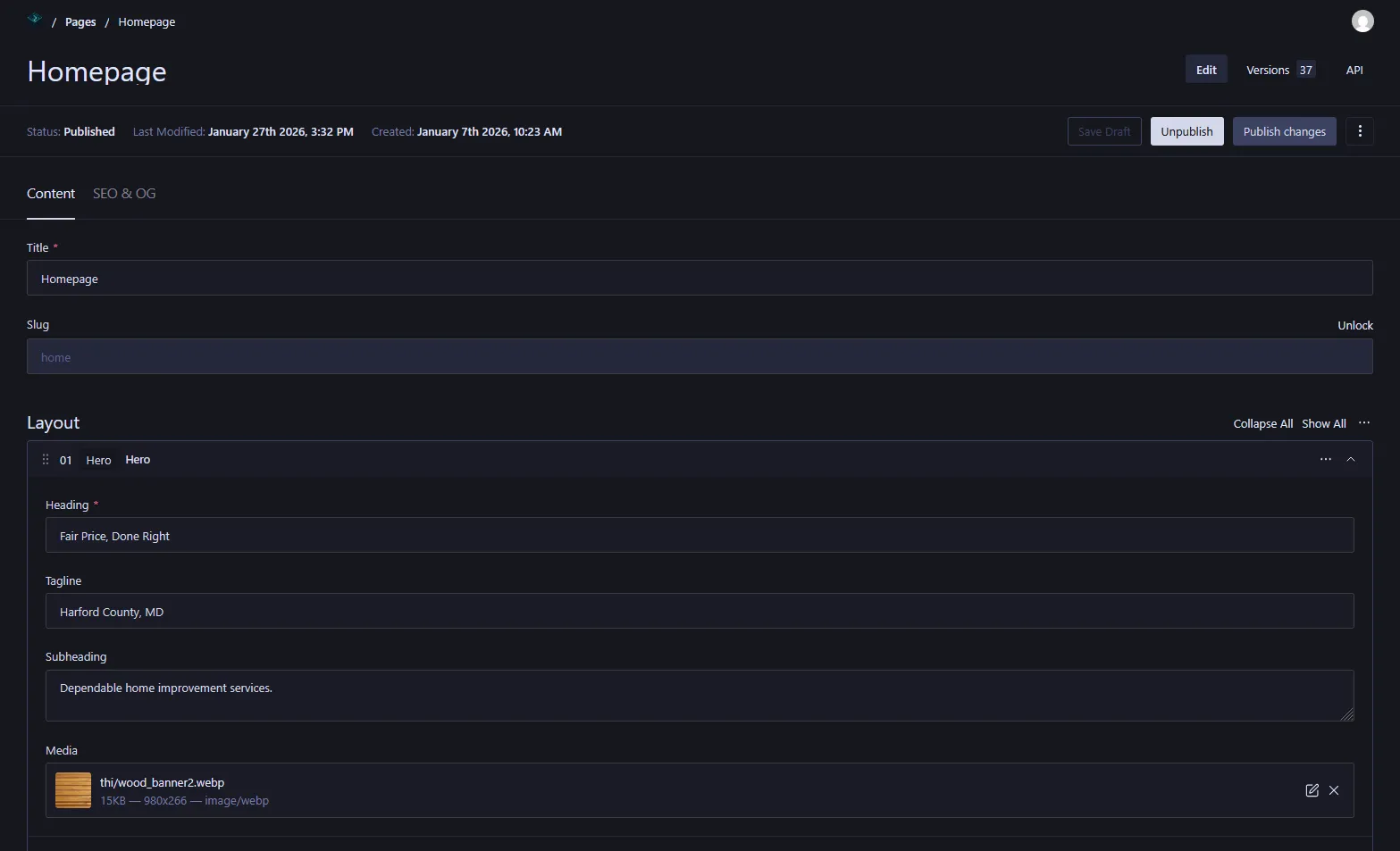Viewport: 1400px width, 851px height.
Task: Switch to the SEO & OG tab
Action: tap(124, 194)
